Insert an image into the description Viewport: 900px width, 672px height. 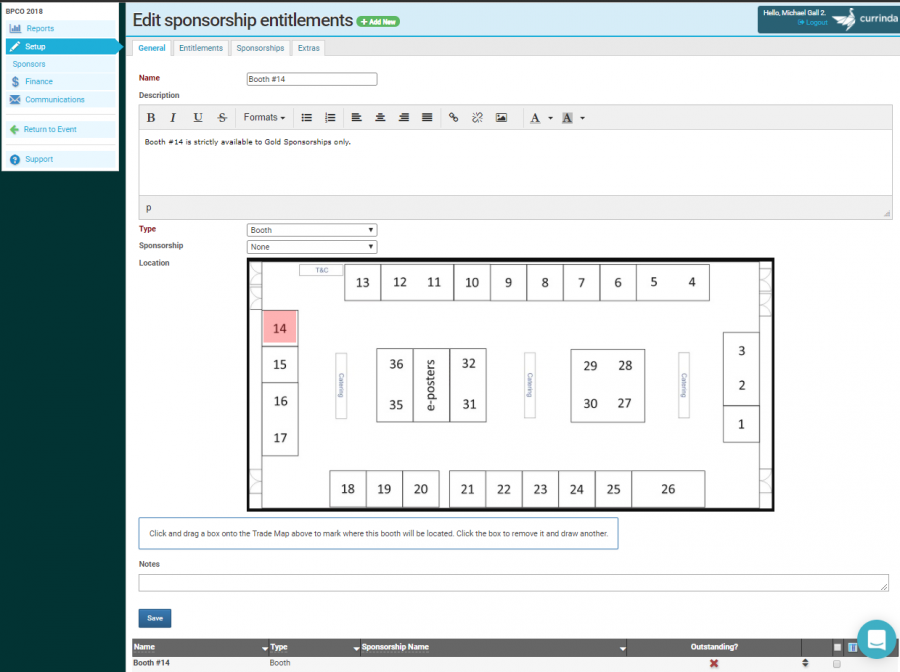pos(502,118)
